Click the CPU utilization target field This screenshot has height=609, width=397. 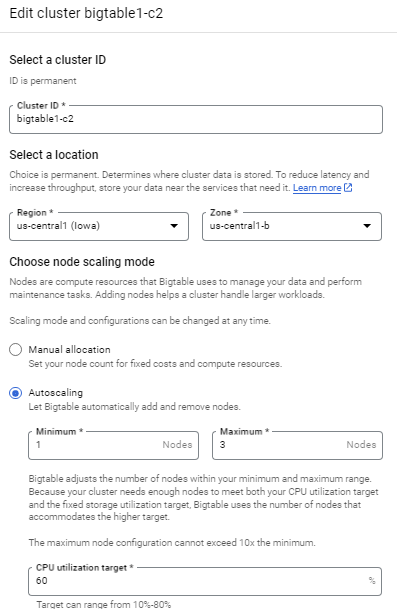click(205, 581)
